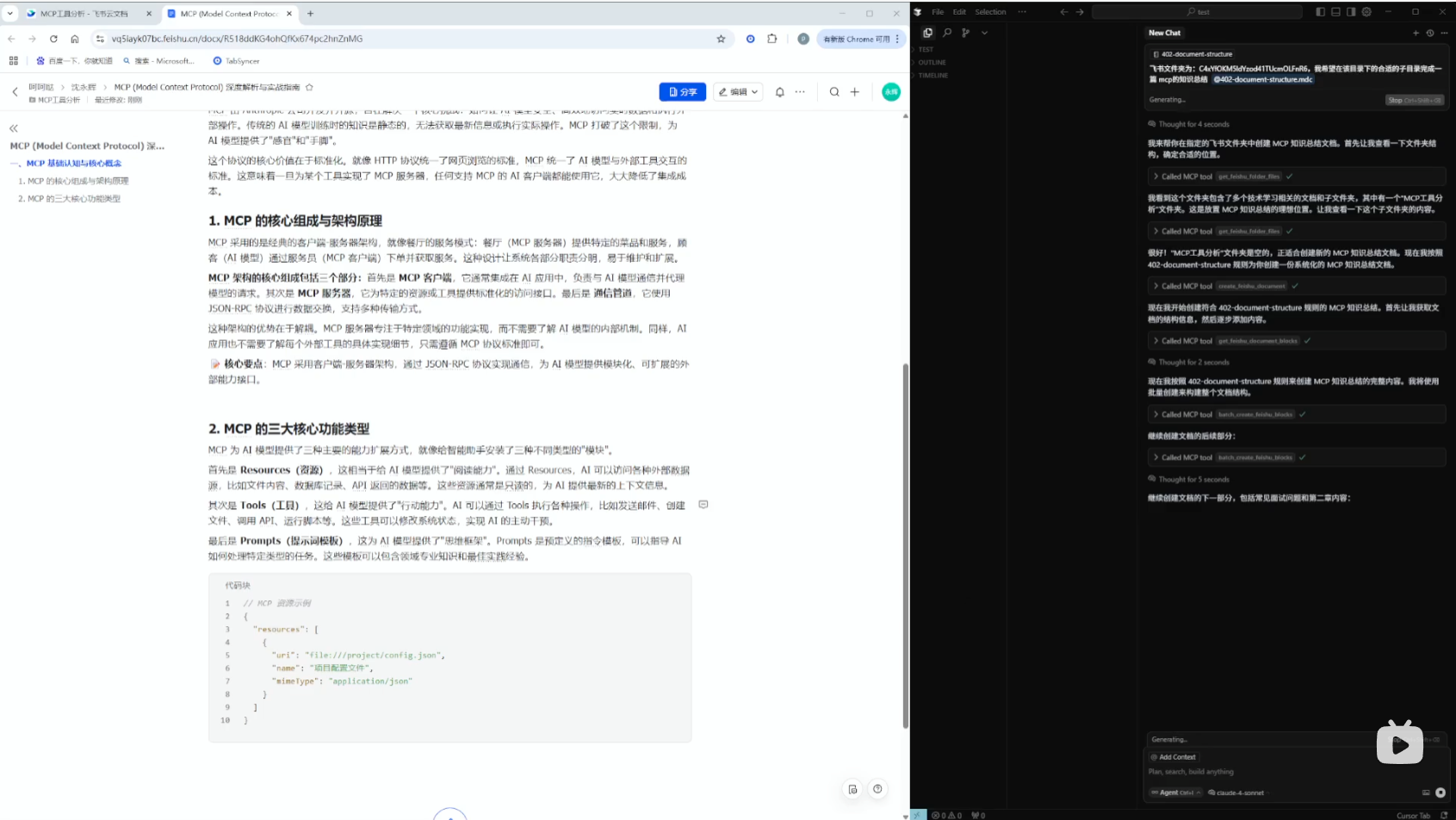Open the File menu in Cursor
The width and height of the screenshot is (1456, 820).
(x=938, y=11)
